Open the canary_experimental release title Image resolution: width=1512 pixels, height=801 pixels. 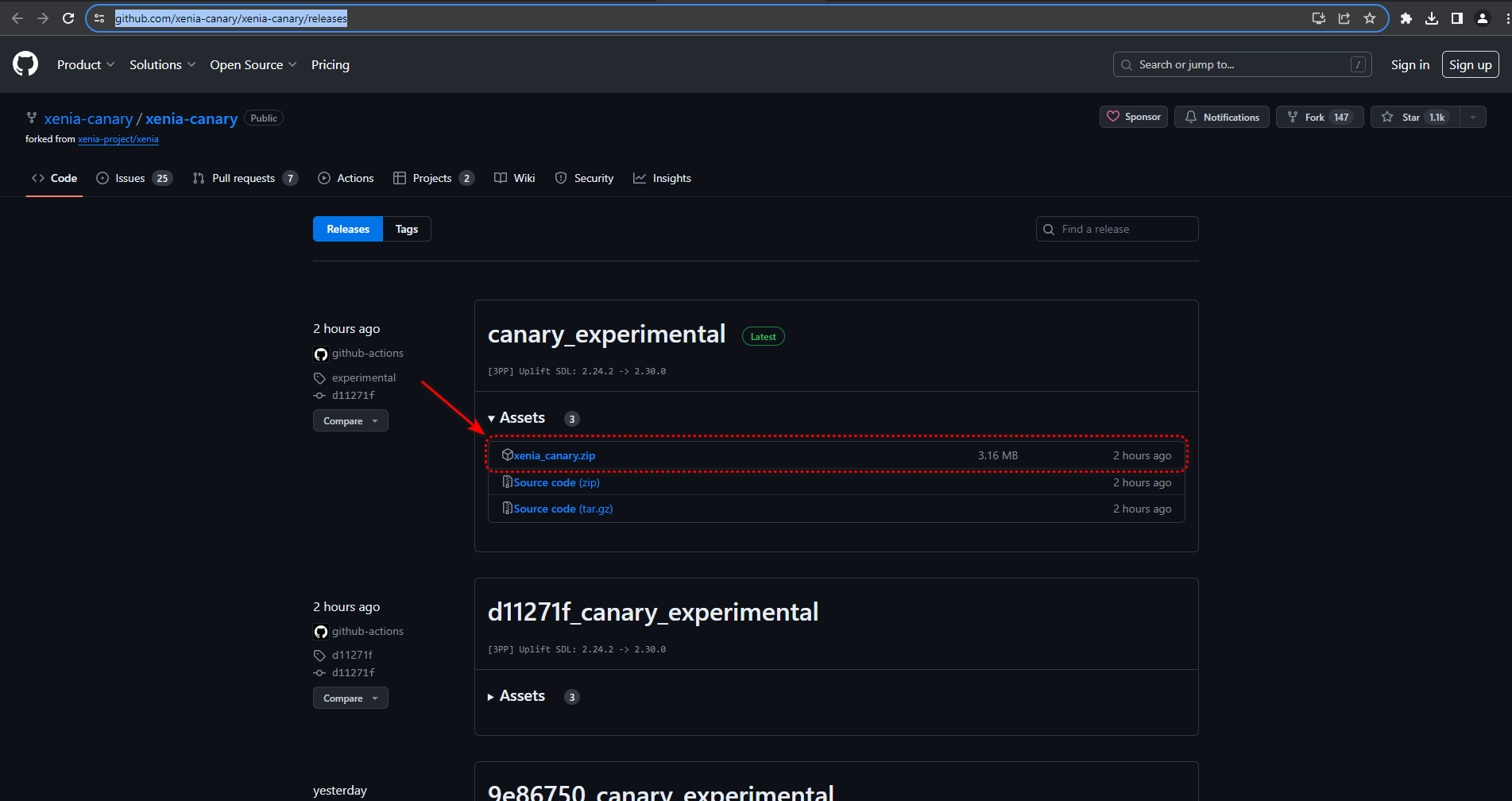(x=607, y=334)
